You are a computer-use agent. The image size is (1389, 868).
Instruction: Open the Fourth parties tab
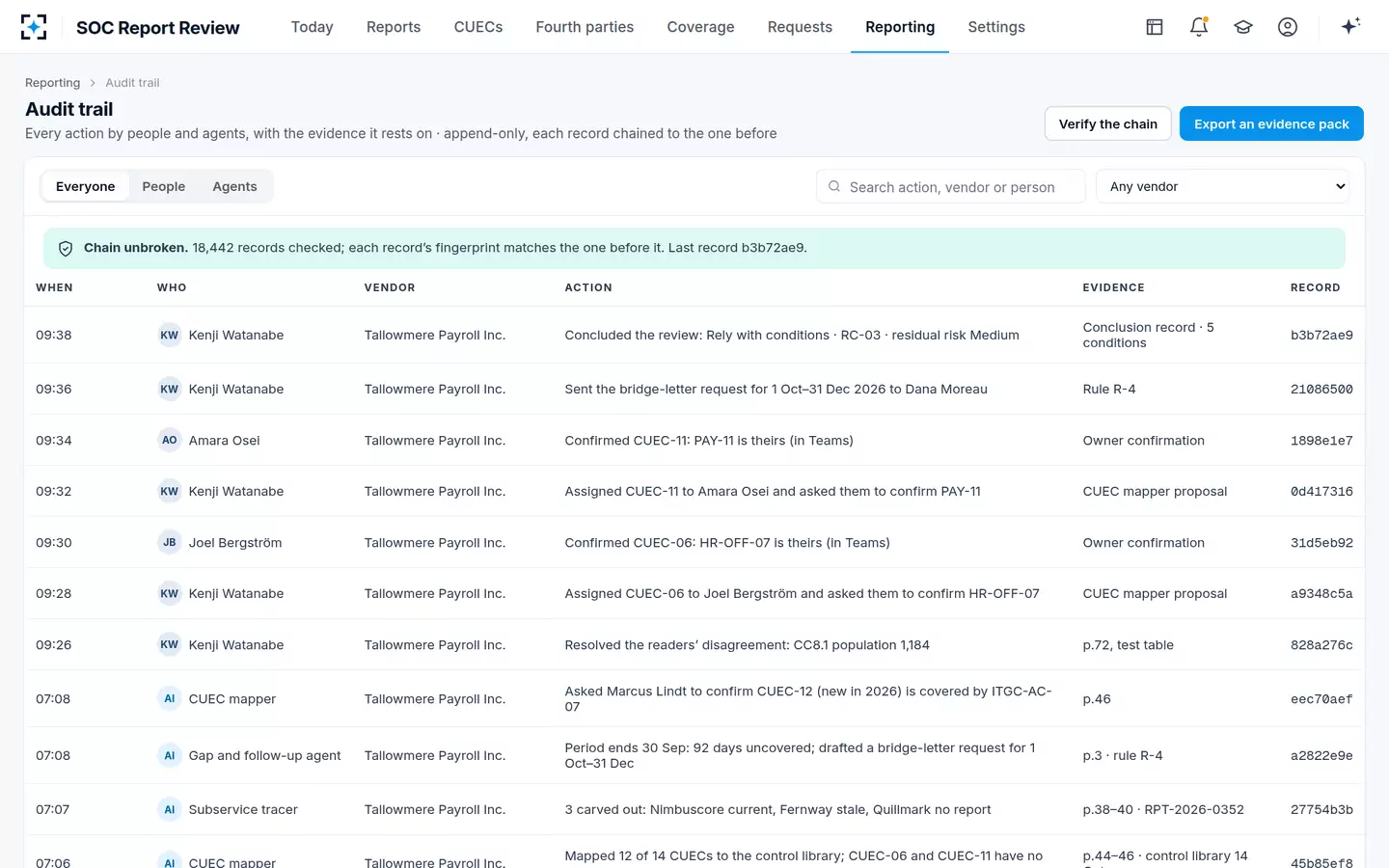tap(585, 27)
